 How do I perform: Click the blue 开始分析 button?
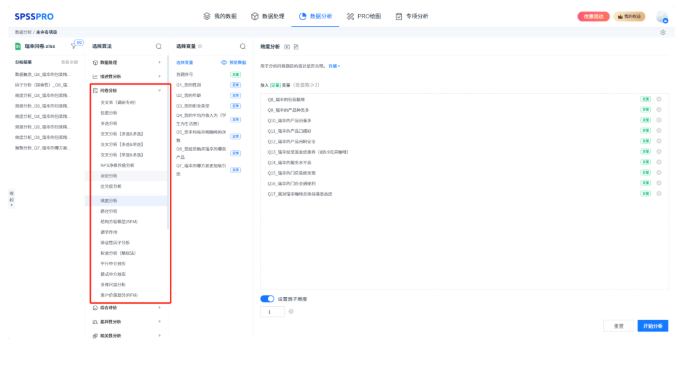point(653,326)
